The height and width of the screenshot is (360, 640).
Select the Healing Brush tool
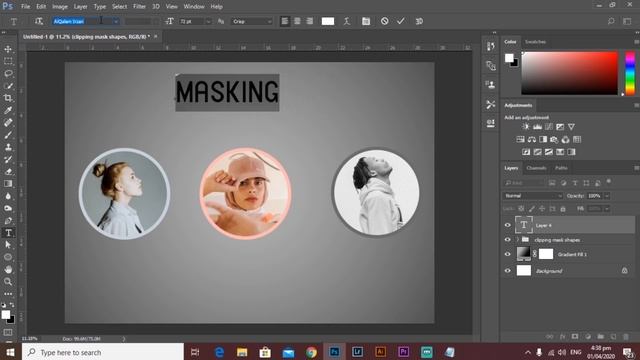coord(8,122)
